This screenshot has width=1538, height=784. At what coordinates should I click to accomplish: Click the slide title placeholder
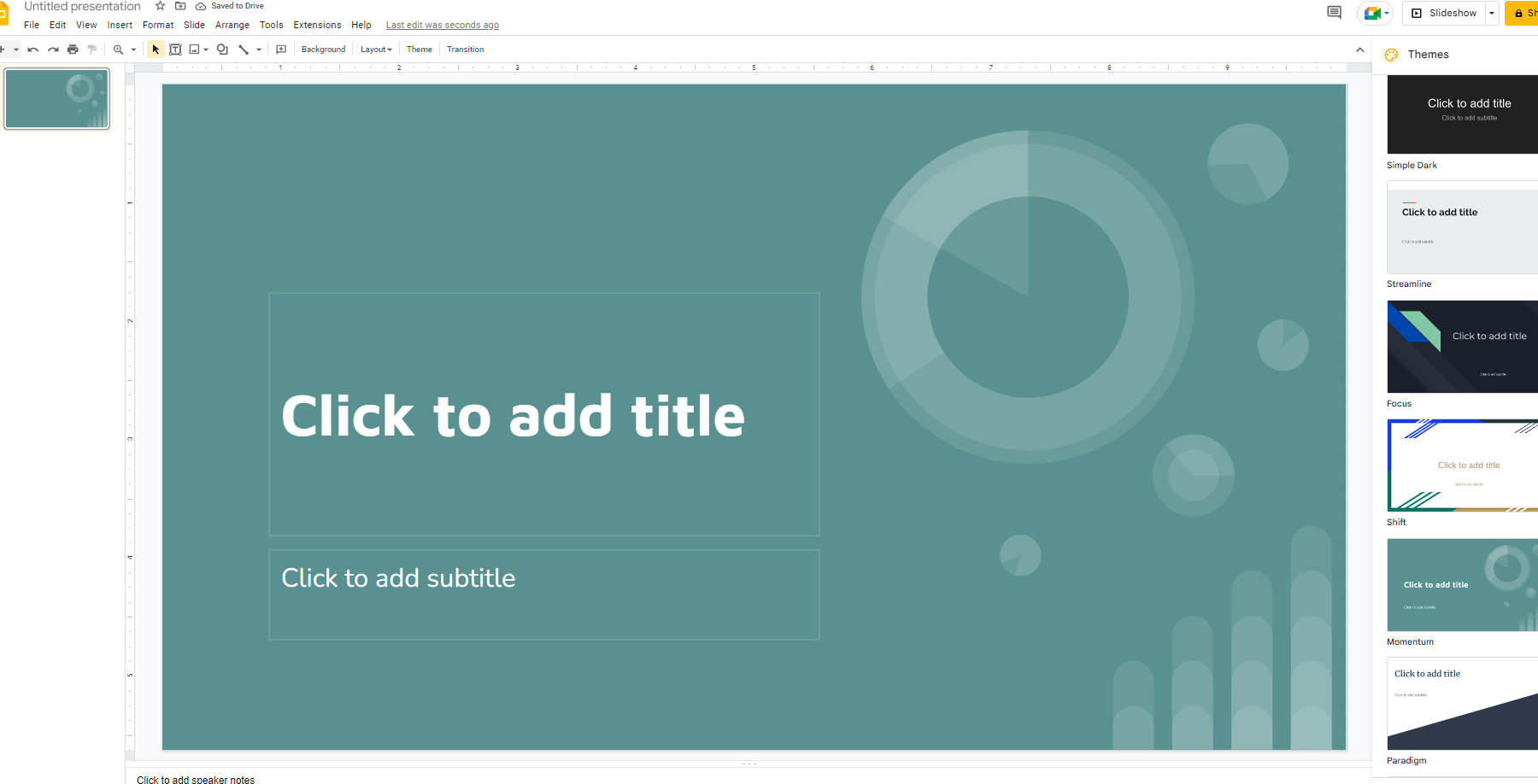coord(544,414)
